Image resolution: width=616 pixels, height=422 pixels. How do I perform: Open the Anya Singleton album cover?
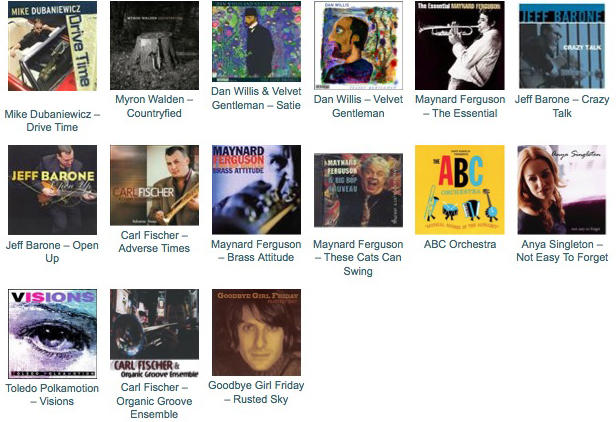tap(562, 190)
